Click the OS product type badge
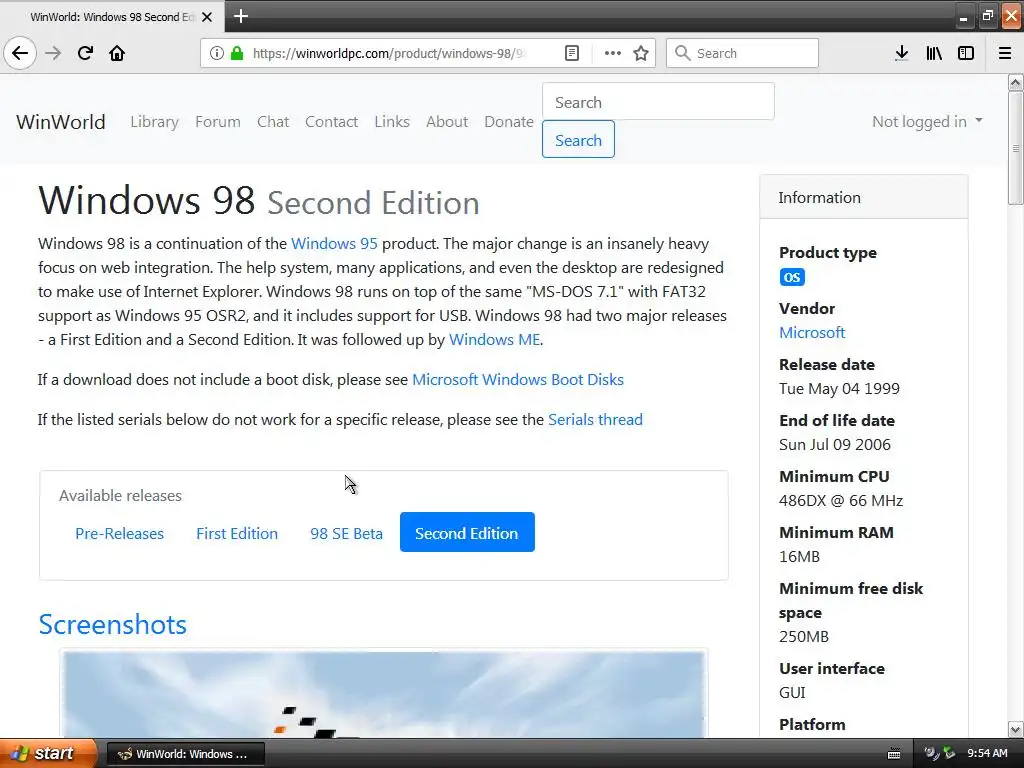The image size is (1024, 768). [x=792, y=278]
